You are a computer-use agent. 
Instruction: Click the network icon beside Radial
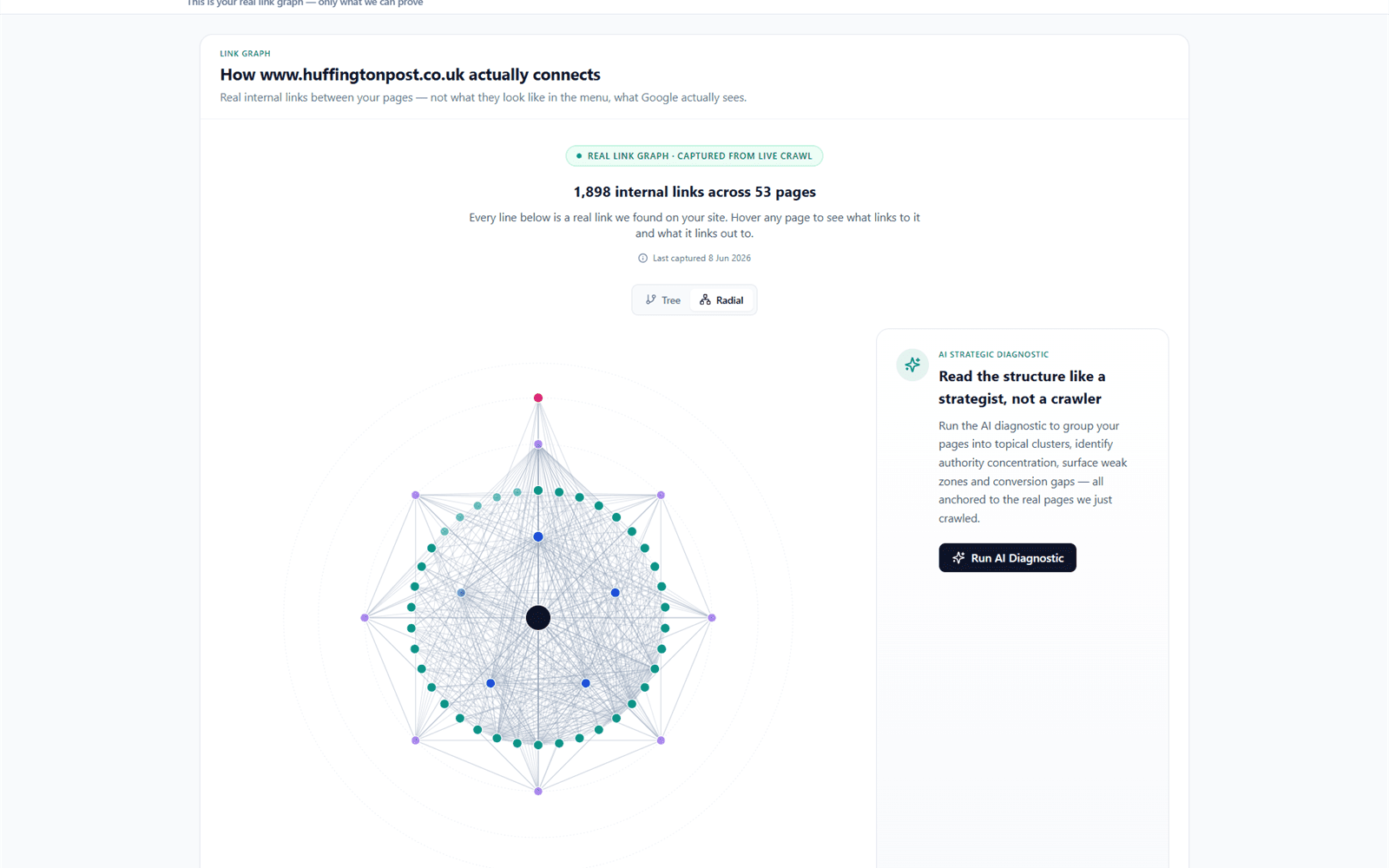(x=705, y=299)
